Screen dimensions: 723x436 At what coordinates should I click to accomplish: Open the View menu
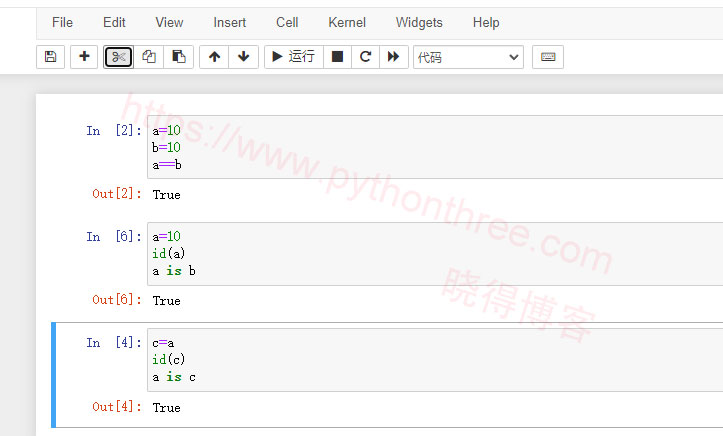[169, 23]
